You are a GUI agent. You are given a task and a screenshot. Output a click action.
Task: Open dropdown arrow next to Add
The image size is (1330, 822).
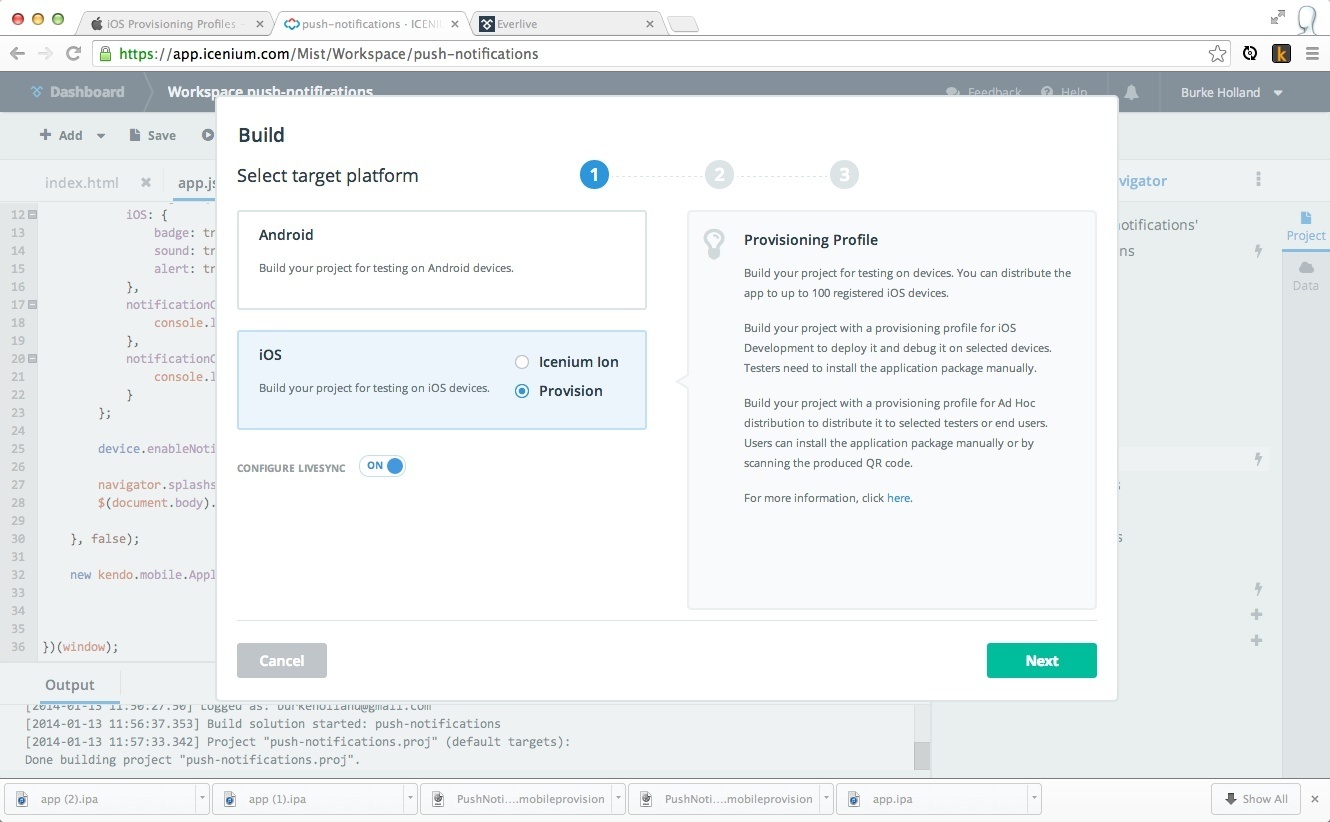(x=101, y=136)
